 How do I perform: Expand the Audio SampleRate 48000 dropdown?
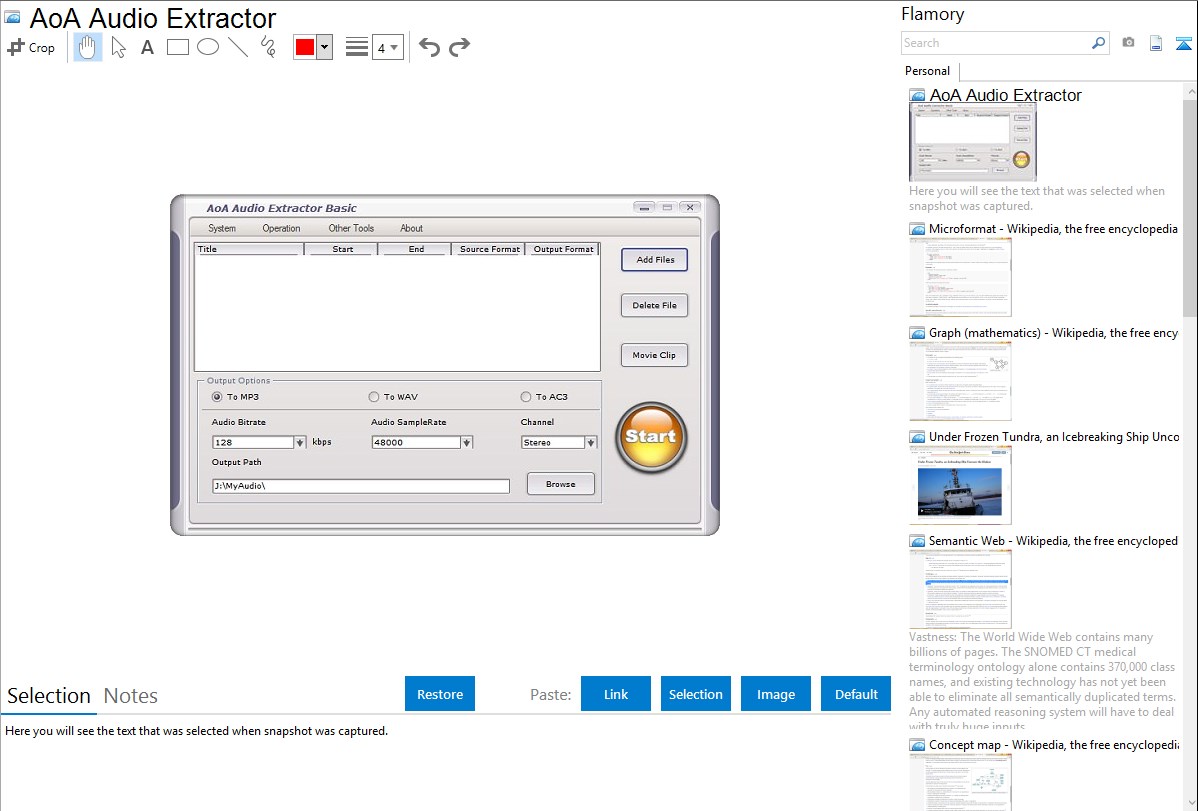pos(467,443)
